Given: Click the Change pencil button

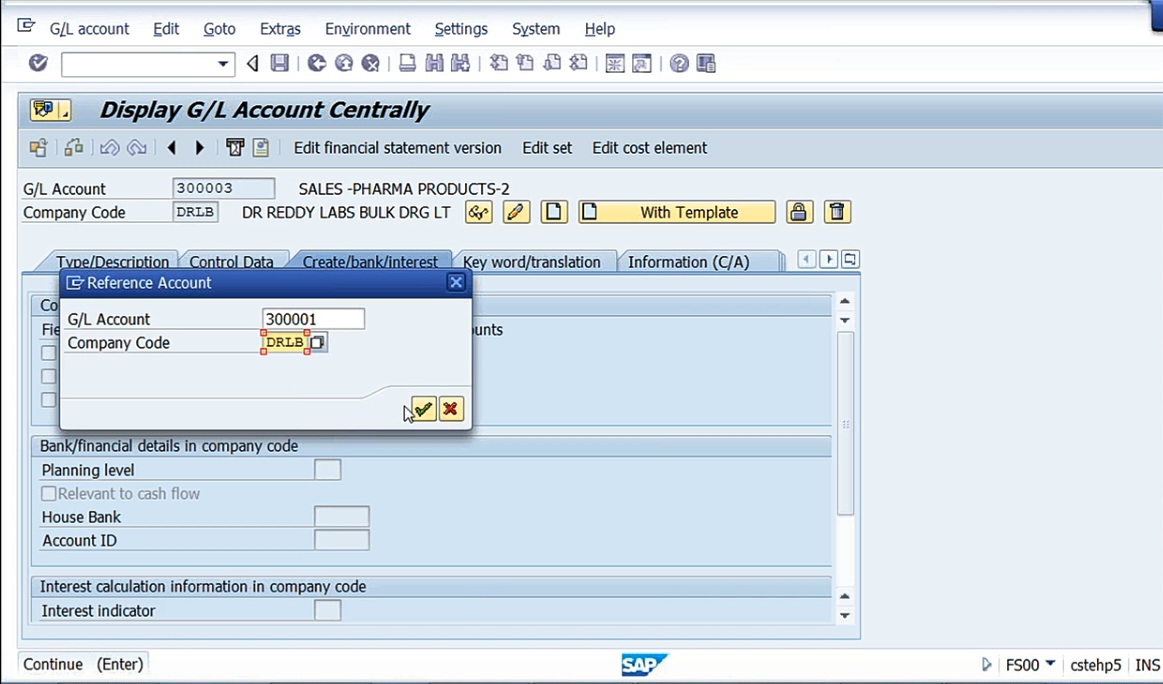Looking at the screenshot, I should tap(516, 212).
